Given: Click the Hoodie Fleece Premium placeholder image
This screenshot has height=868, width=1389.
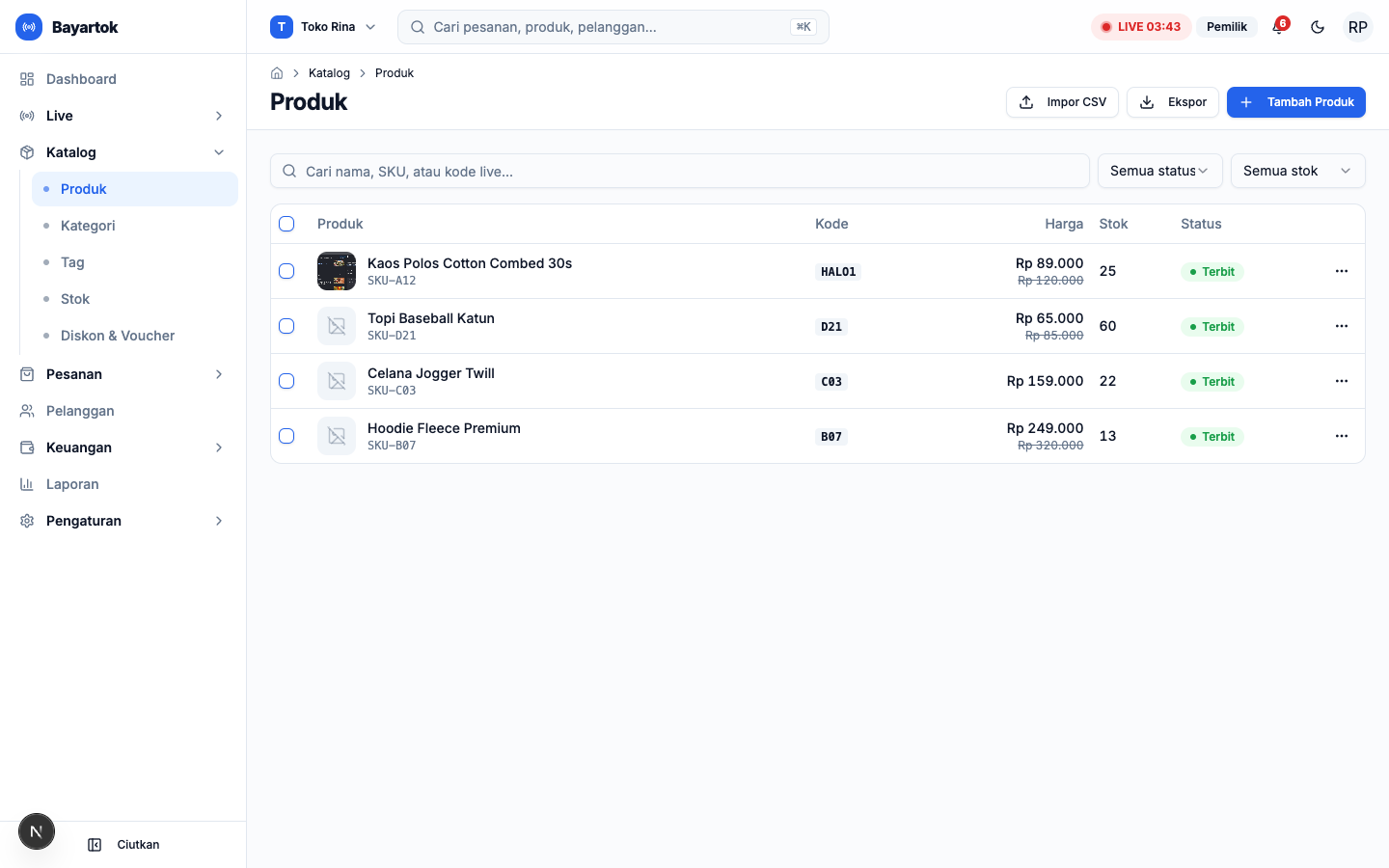Looking at the screenshot, I should (x=337, y=436).
